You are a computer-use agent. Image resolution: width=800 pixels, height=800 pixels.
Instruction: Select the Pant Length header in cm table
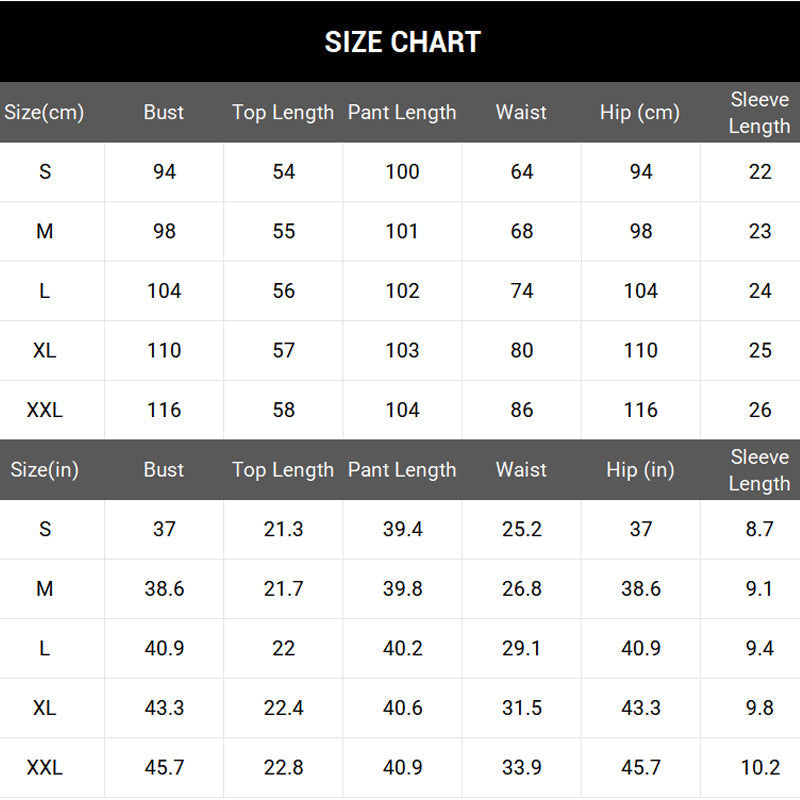402,113
